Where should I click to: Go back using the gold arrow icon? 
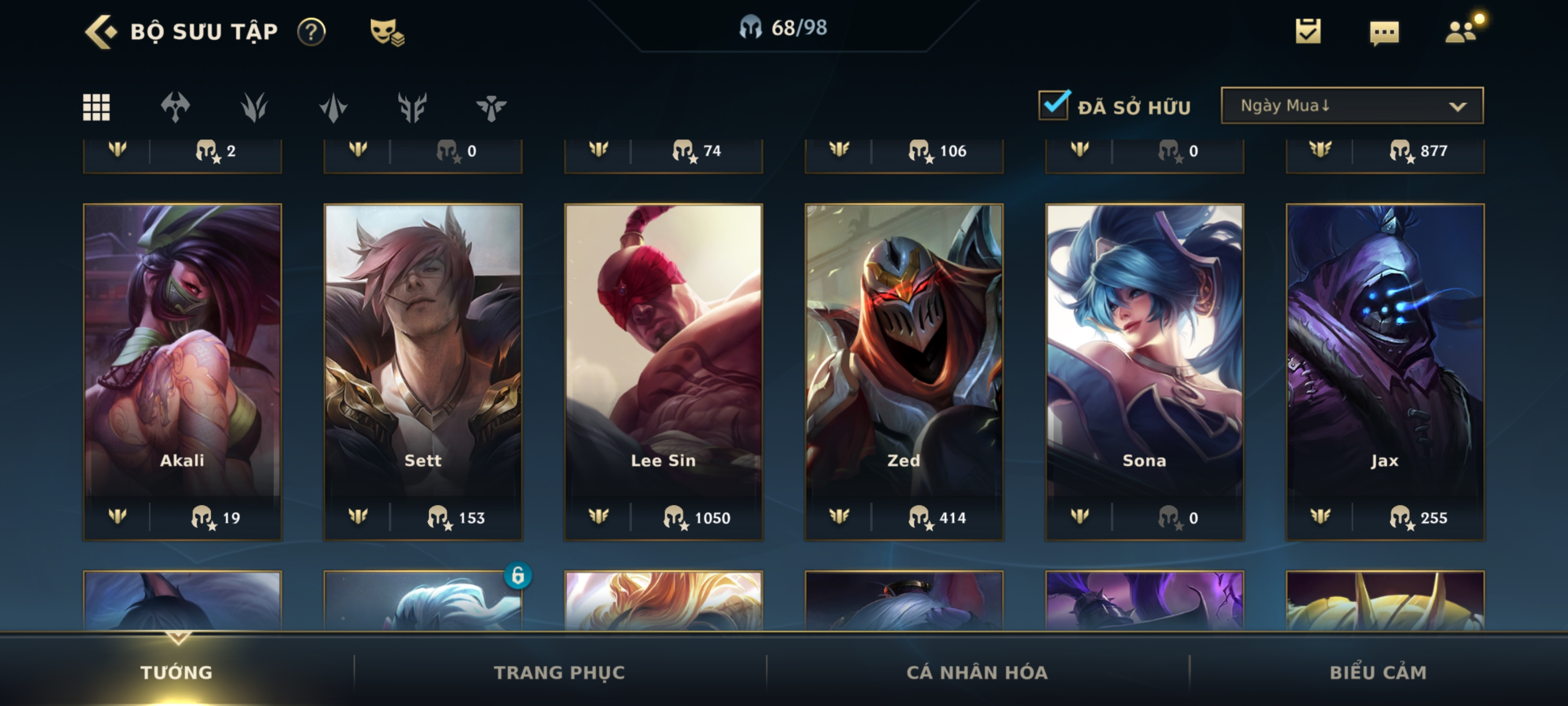click(x=100, y=31)
